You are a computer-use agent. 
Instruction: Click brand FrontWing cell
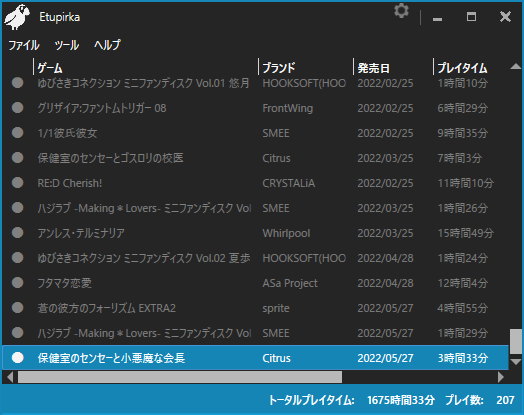click(288, 108)
